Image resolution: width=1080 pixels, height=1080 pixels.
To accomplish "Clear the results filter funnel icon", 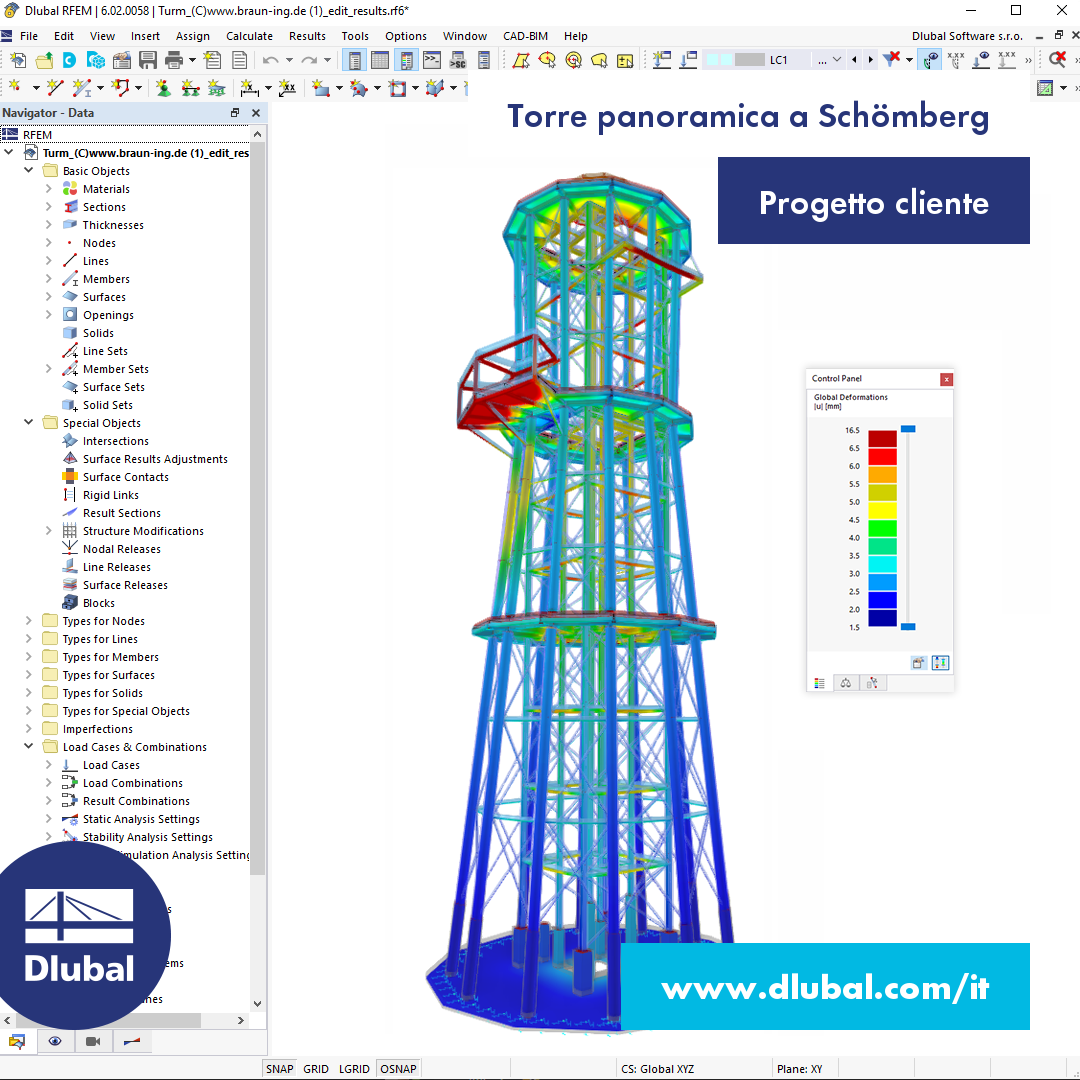I will [891, 59].
